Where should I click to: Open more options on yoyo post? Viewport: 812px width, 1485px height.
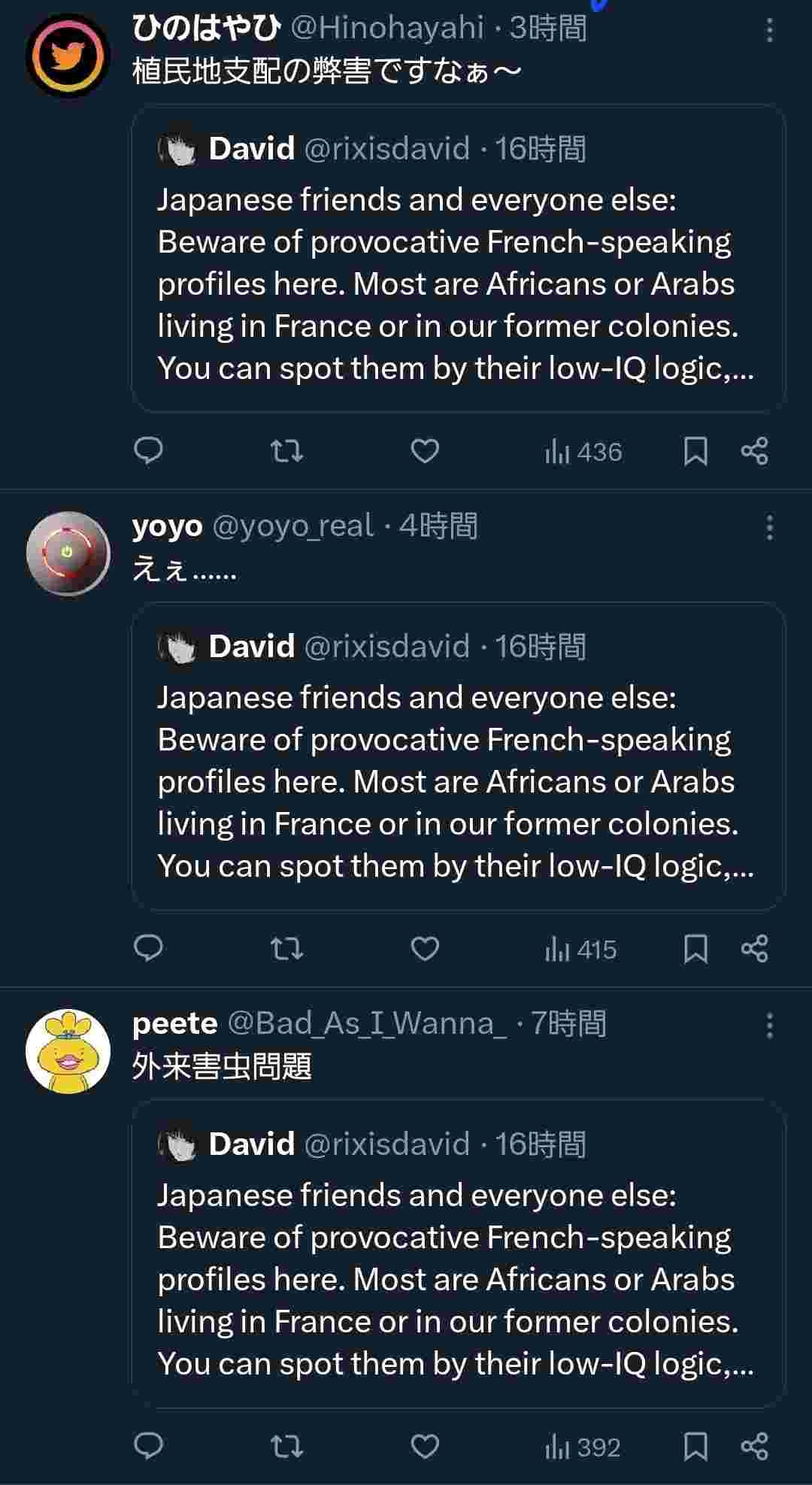[769, 528]
